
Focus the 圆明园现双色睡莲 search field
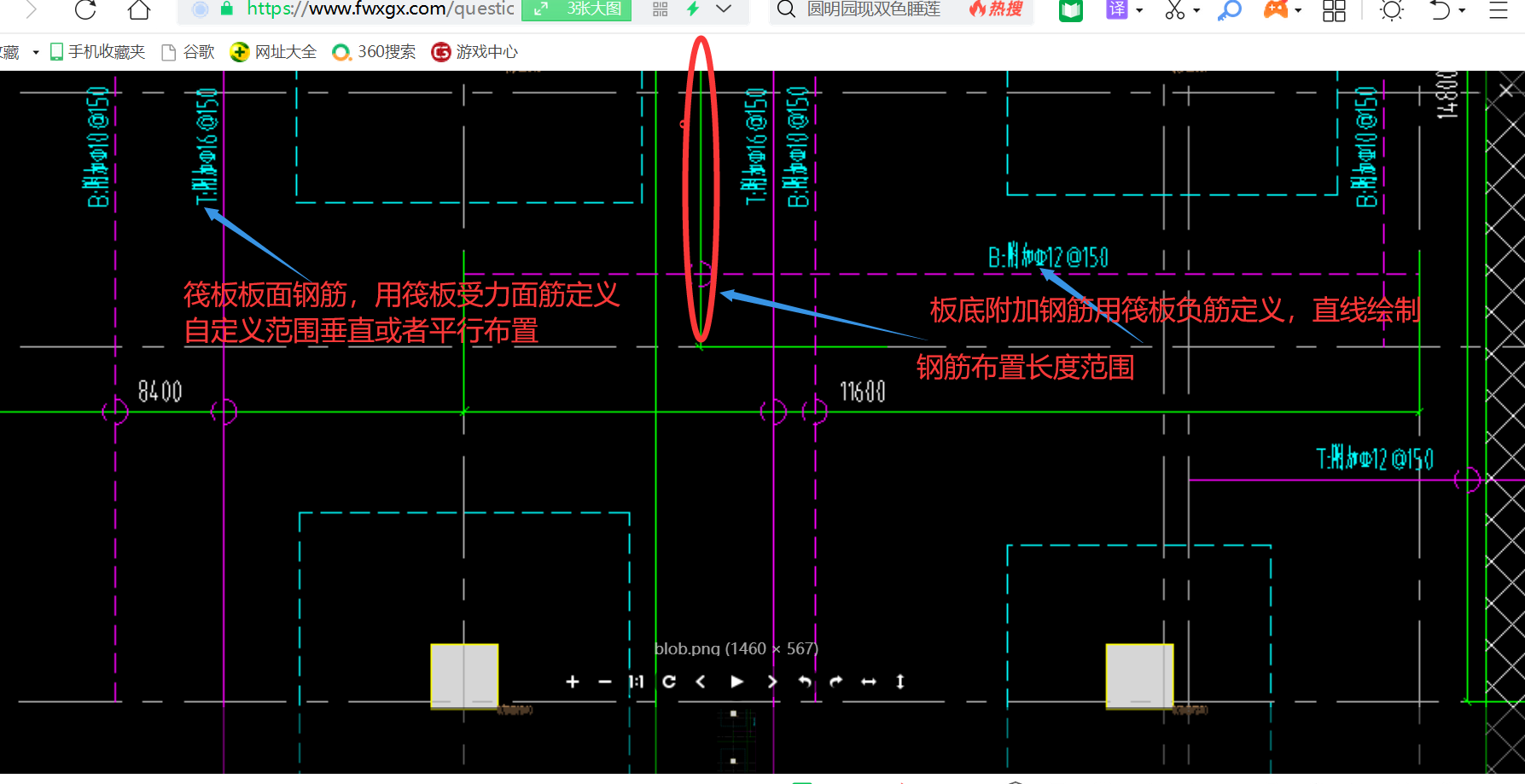tap(874, 9)
